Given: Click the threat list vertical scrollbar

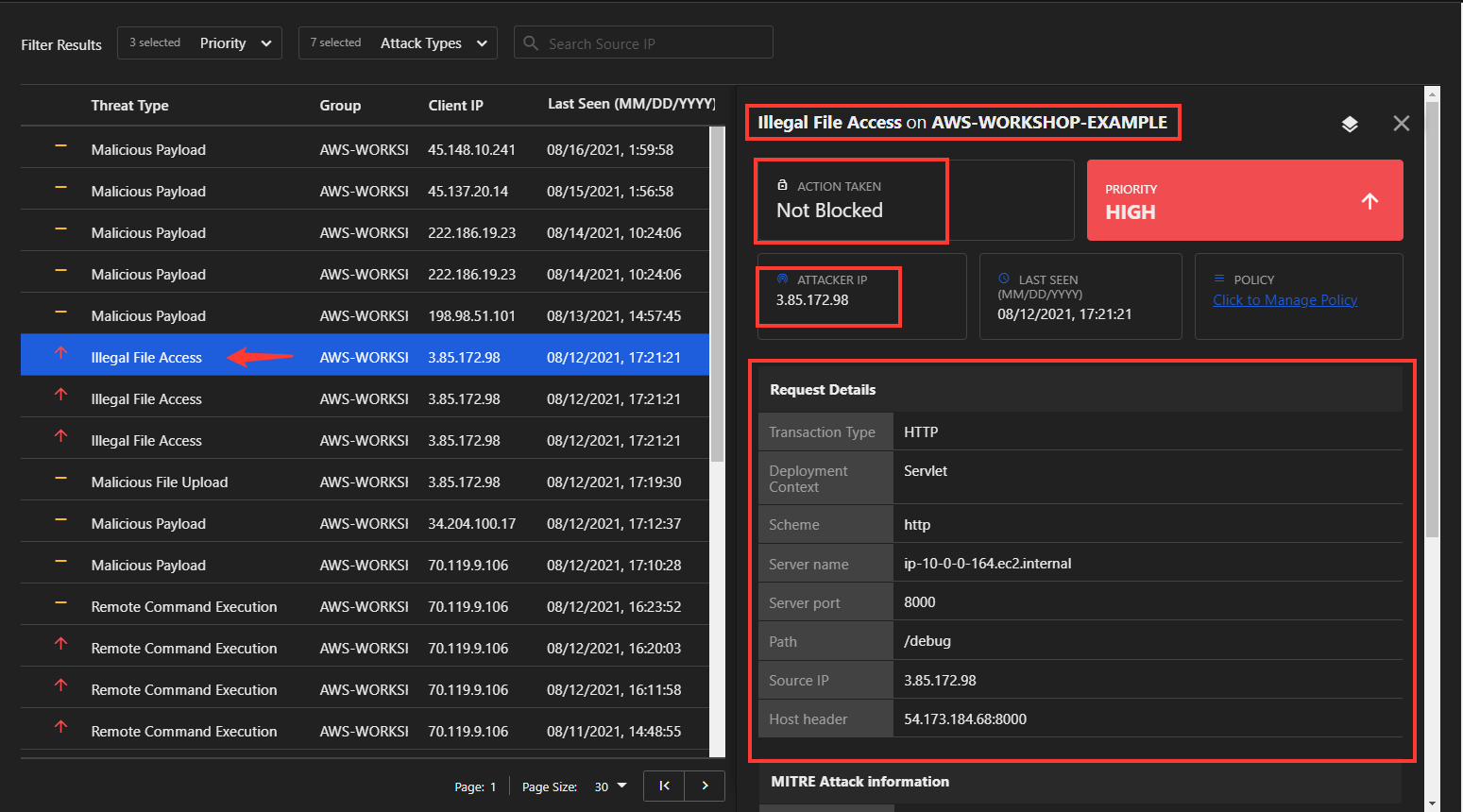Looking at the screenshot, I should pyautogui.click(x=717, y=295).
